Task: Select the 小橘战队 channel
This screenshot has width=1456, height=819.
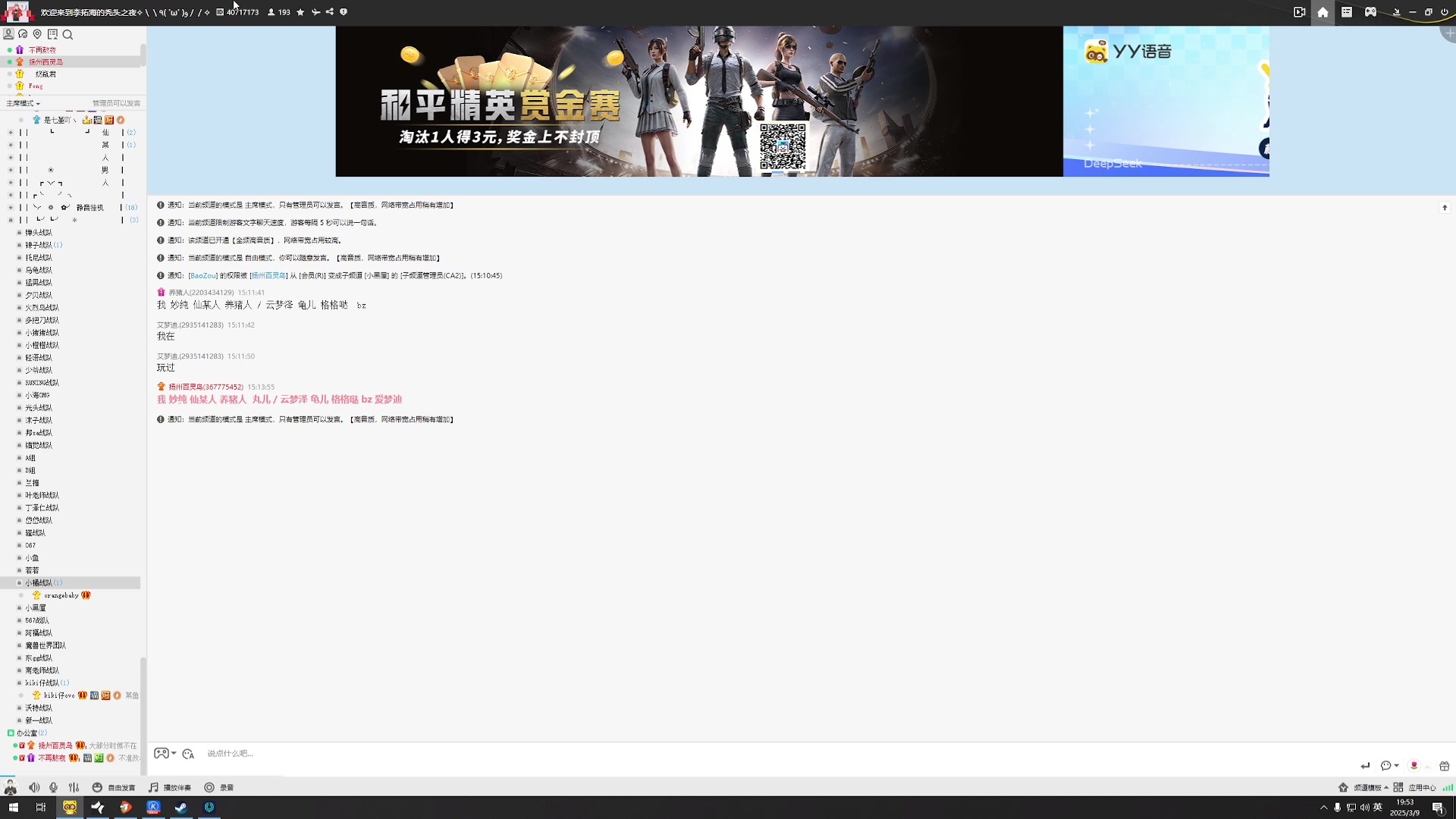Action: click(39, 582)
